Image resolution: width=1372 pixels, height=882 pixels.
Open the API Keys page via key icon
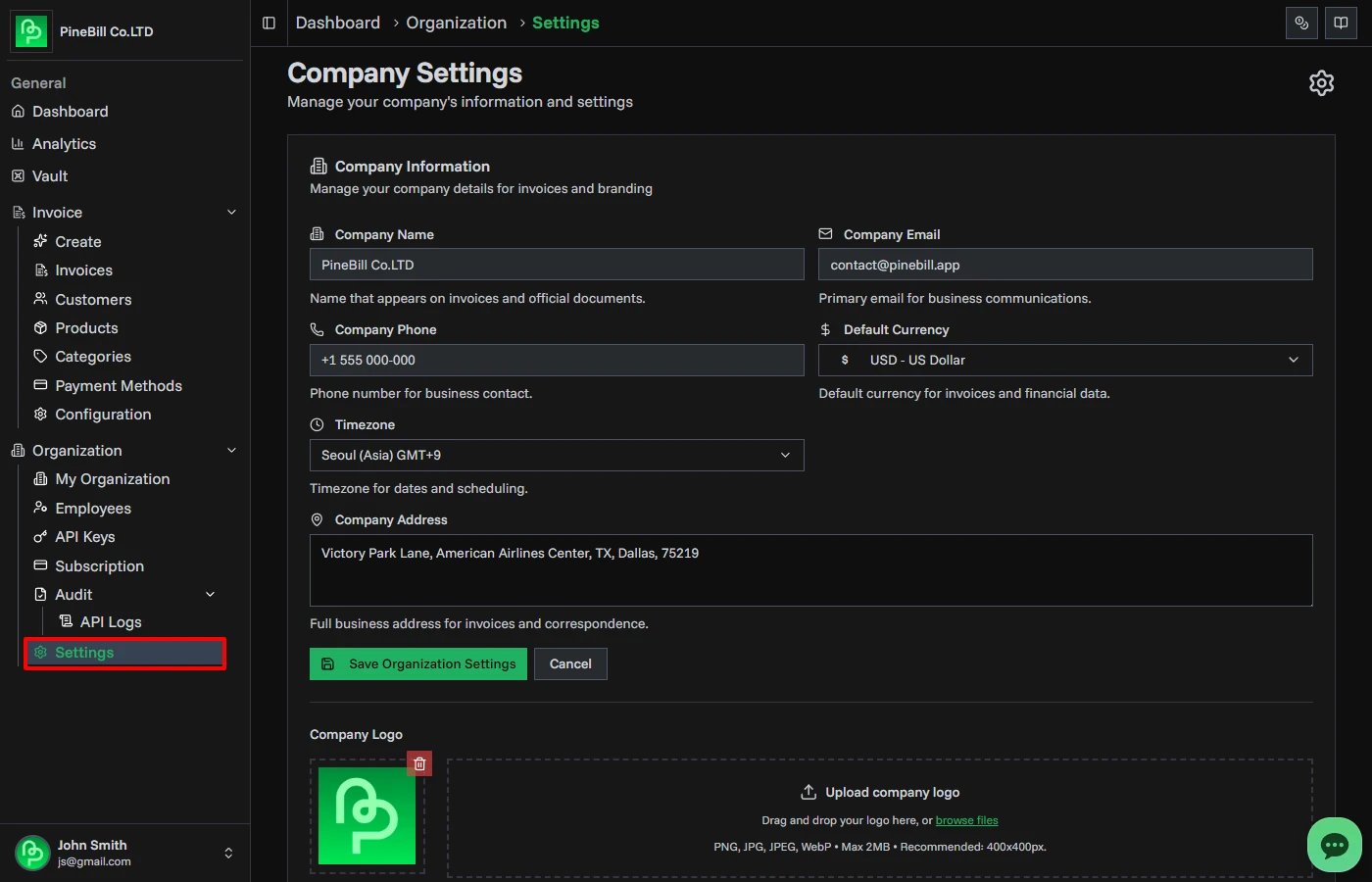pyautogui.click(x=40, y=536)
